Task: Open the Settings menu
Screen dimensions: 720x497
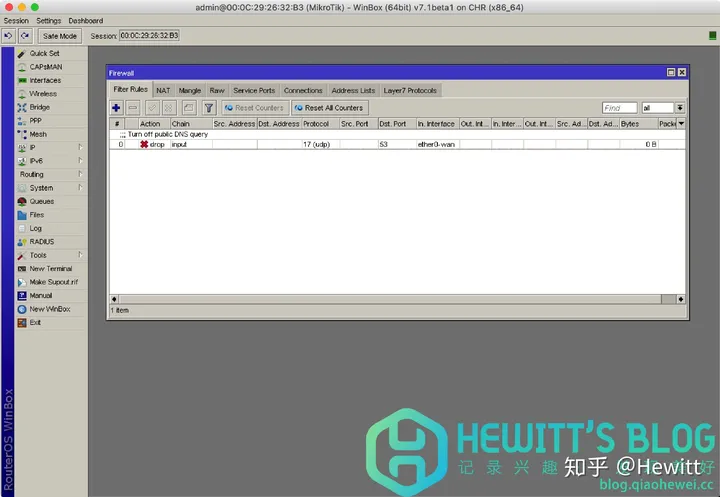Action: click(49, 21)
